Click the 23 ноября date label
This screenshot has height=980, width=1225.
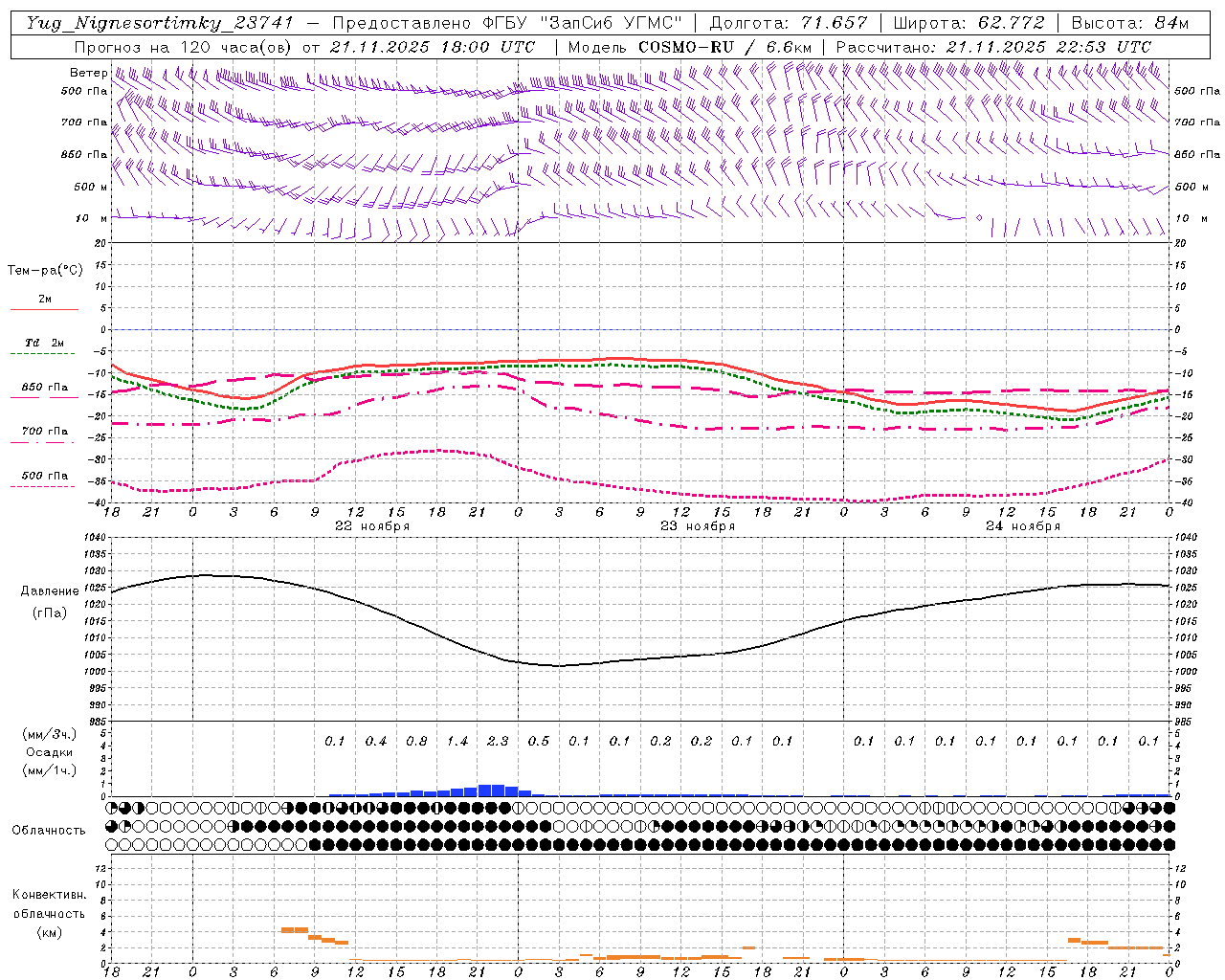698,526
